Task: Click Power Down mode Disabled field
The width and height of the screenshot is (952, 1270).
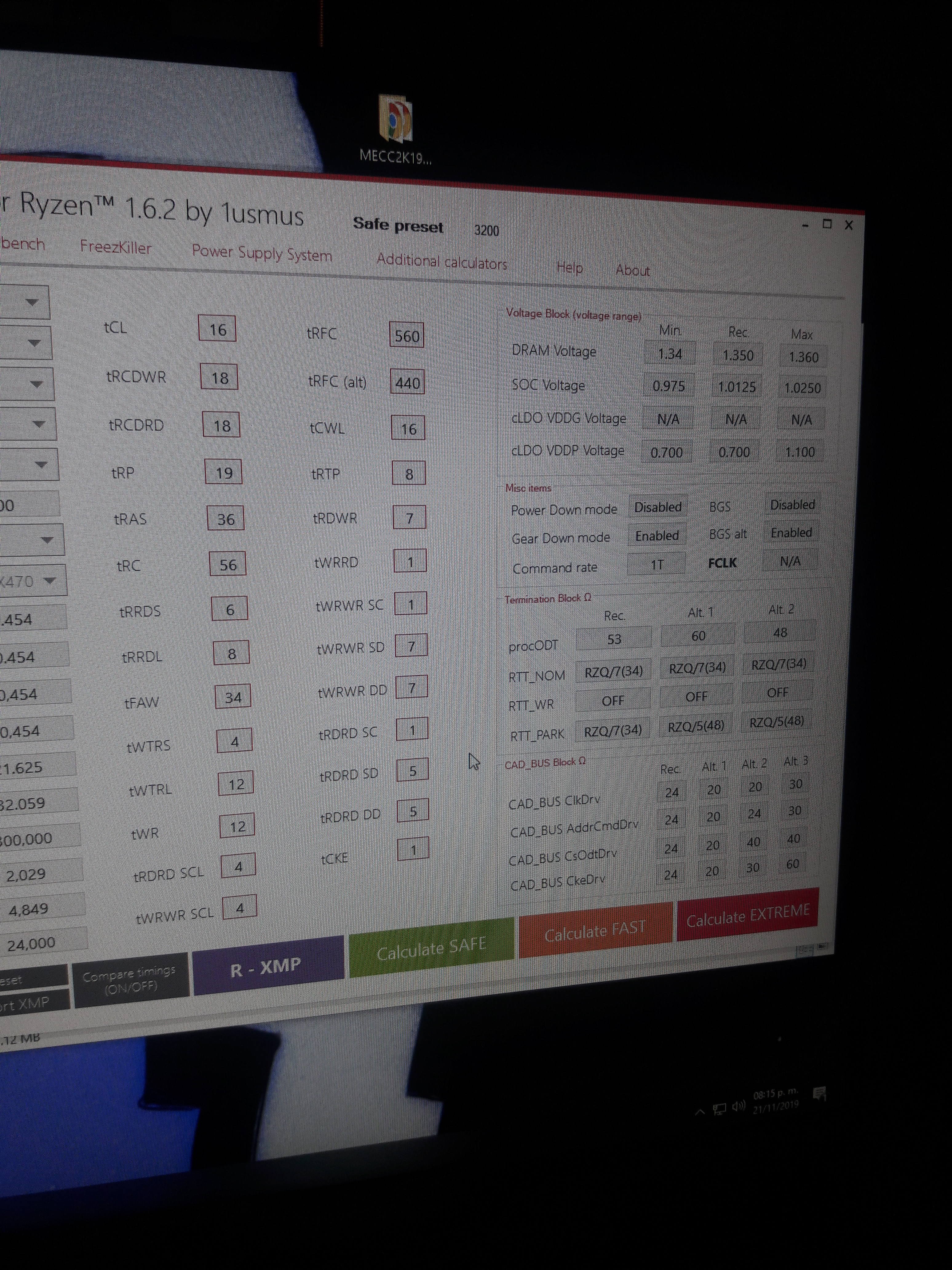Action: pos(658,506)
